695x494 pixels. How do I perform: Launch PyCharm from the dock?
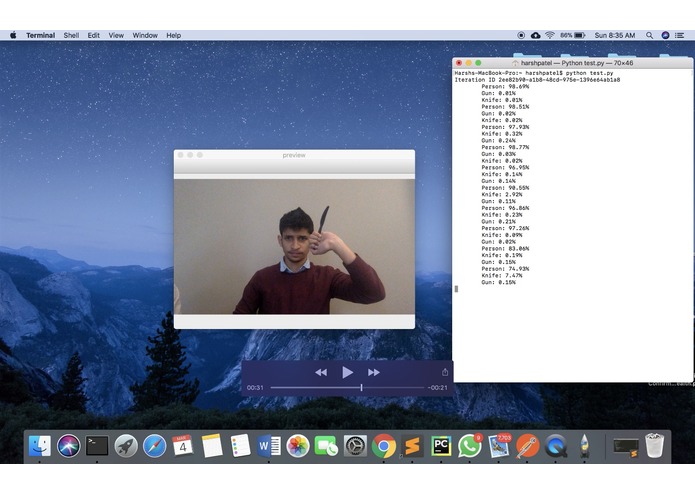[x=441, y=446]
